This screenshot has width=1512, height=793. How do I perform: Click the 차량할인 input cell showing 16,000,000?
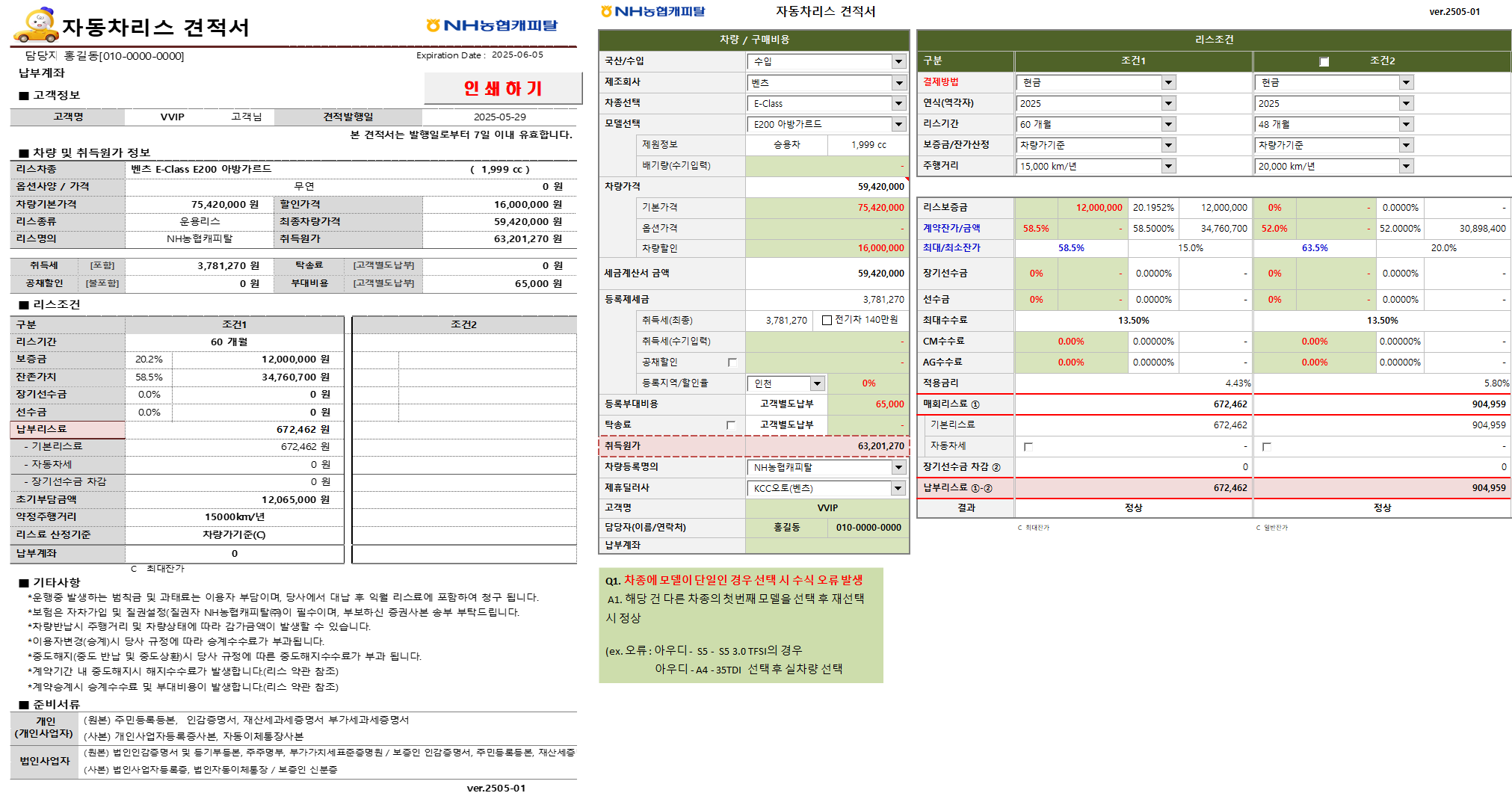coord(827,248)
